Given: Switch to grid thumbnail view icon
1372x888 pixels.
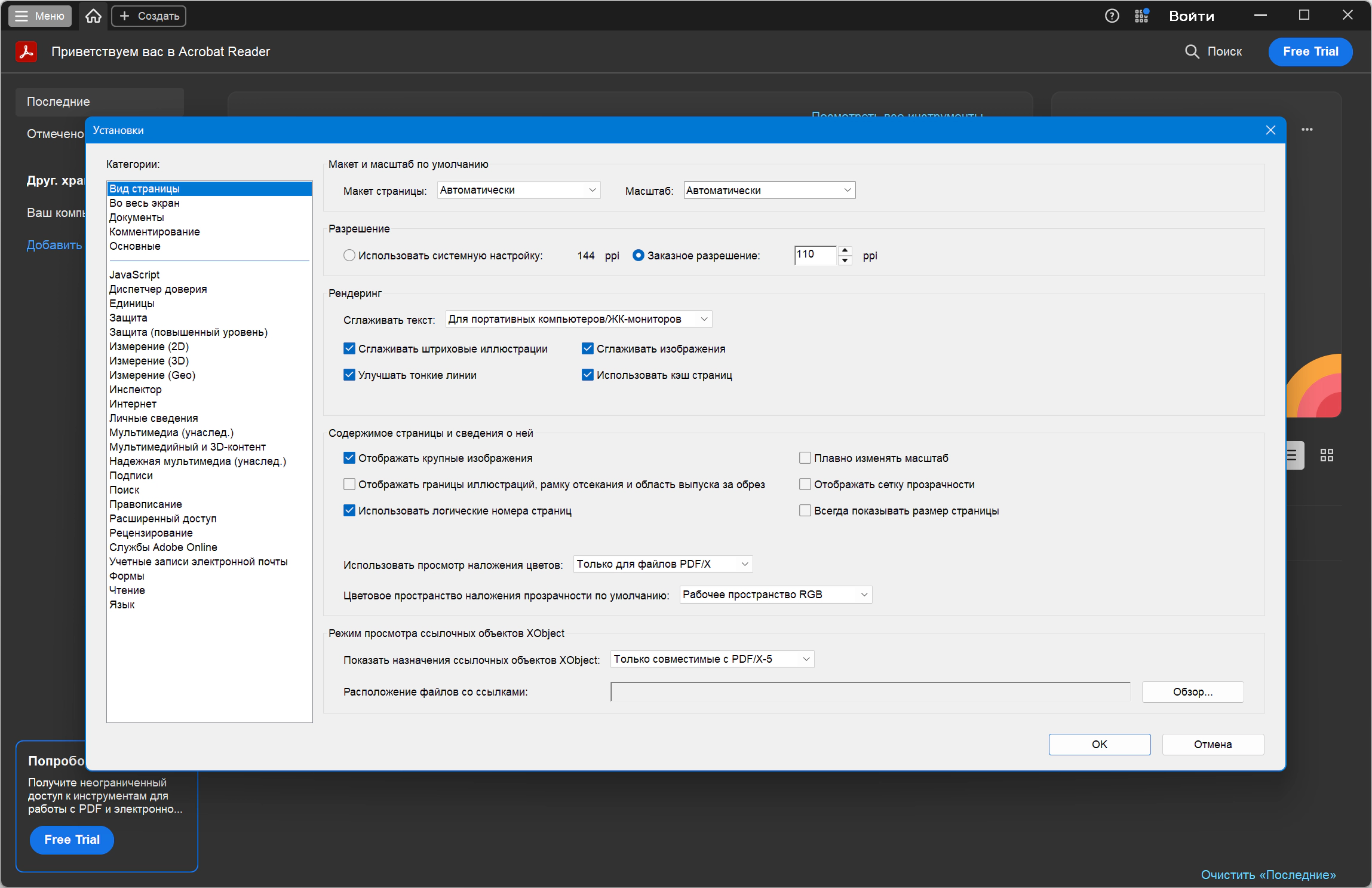Looking at the screenshot, I should tap(1327, 455).
